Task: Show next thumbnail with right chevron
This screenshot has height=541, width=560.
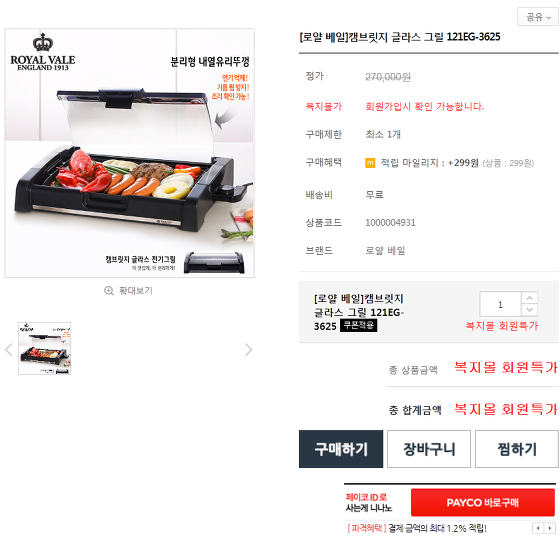Action: [x=249, y=350]
